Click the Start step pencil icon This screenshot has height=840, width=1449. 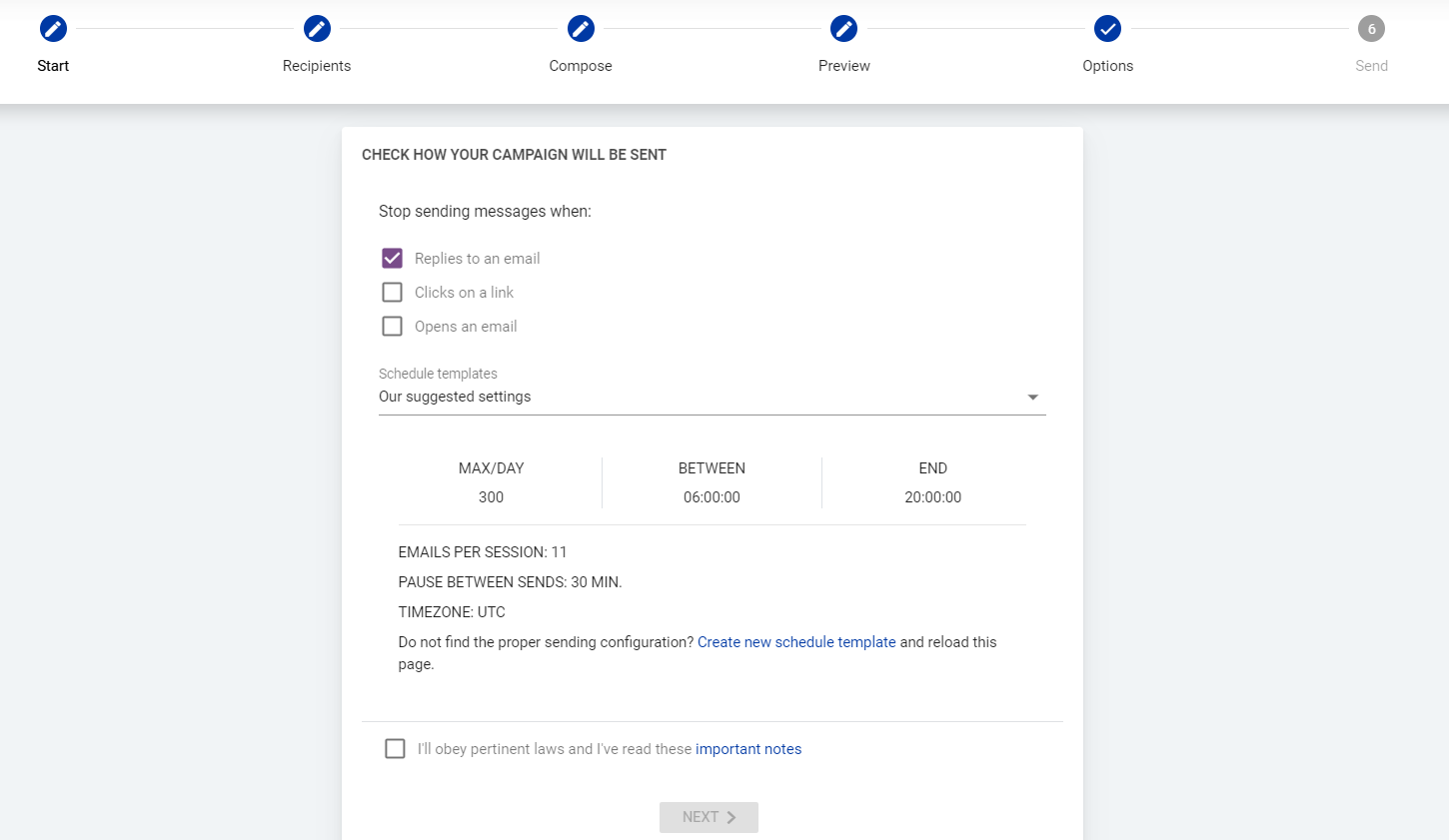[x=53, y=29]
